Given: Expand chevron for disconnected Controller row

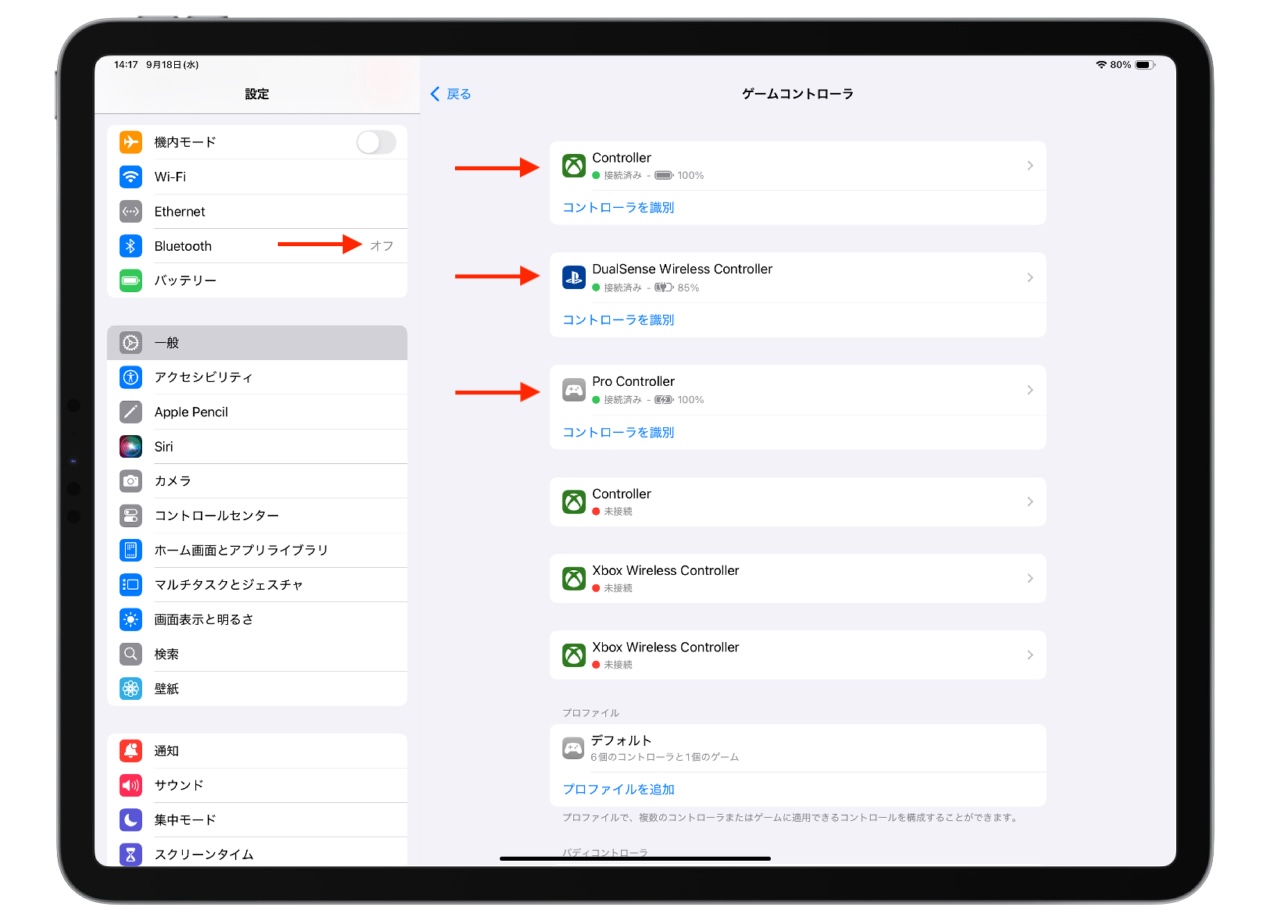Looking at the screenshot, I should pyautogui.click(x=1030, y=502).
